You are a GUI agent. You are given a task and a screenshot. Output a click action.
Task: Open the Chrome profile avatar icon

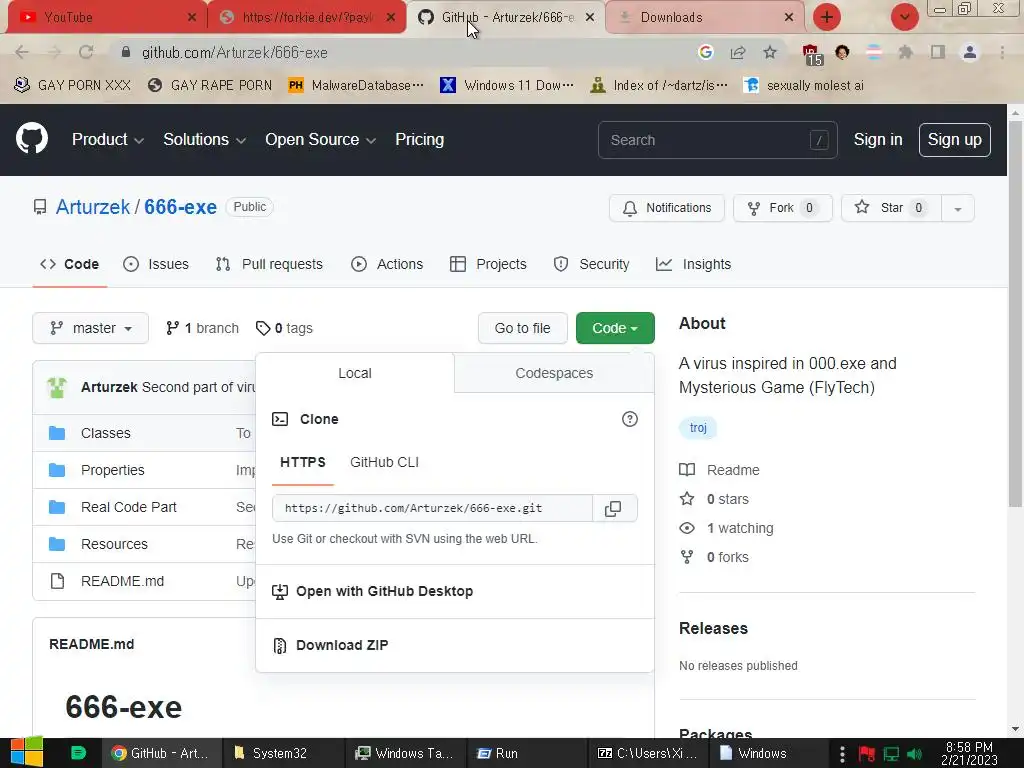(970, 52)
